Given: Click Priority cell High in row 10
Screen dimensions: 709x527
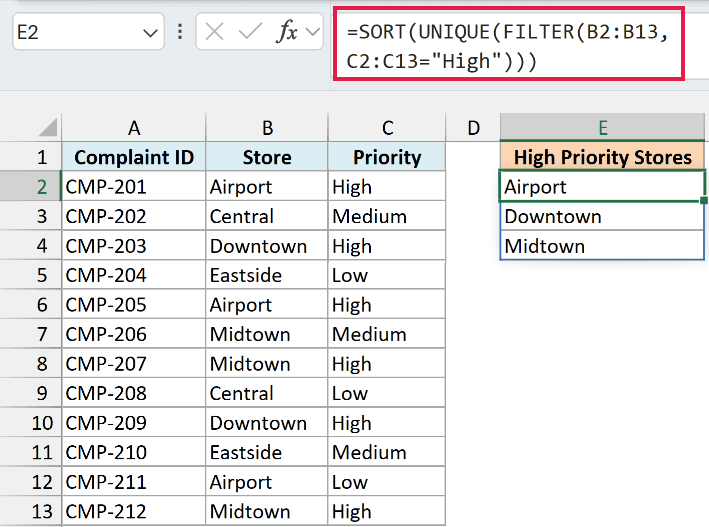Looking at the screenshot, I should coord(387,423).
